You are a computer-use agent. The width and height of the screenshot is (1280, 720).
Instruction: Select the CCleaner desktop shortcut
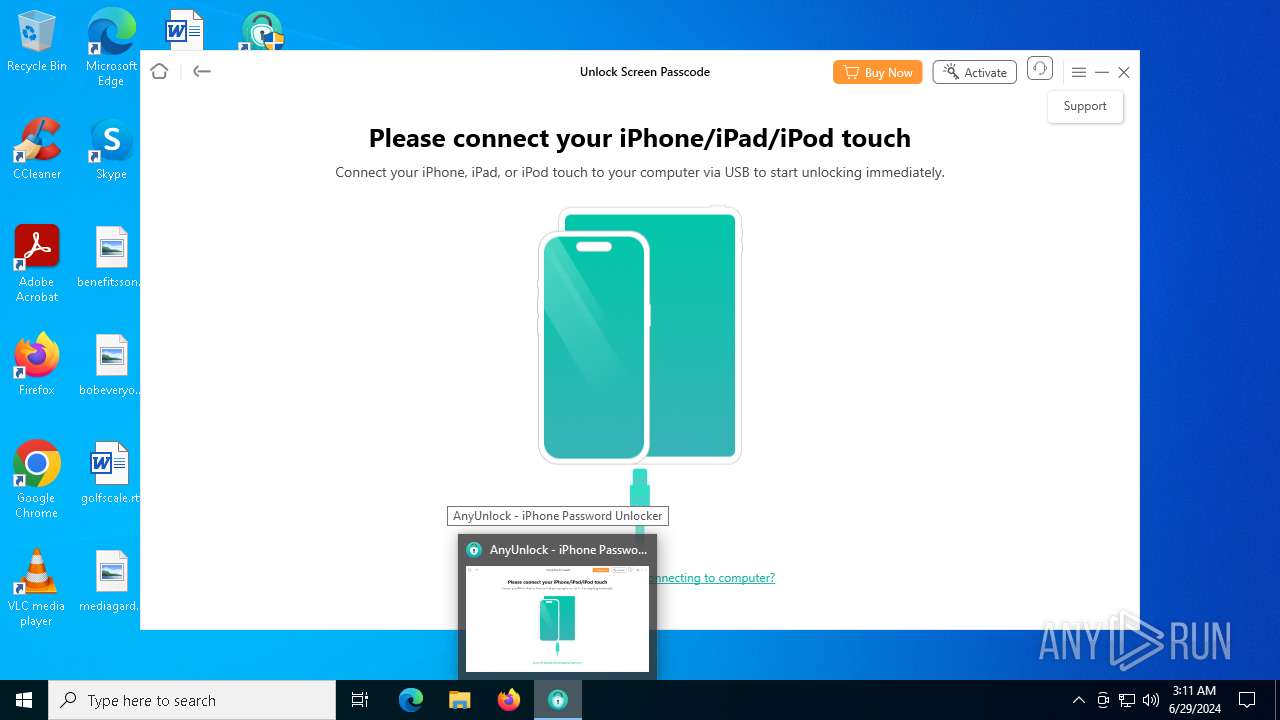tap(37, 149)
